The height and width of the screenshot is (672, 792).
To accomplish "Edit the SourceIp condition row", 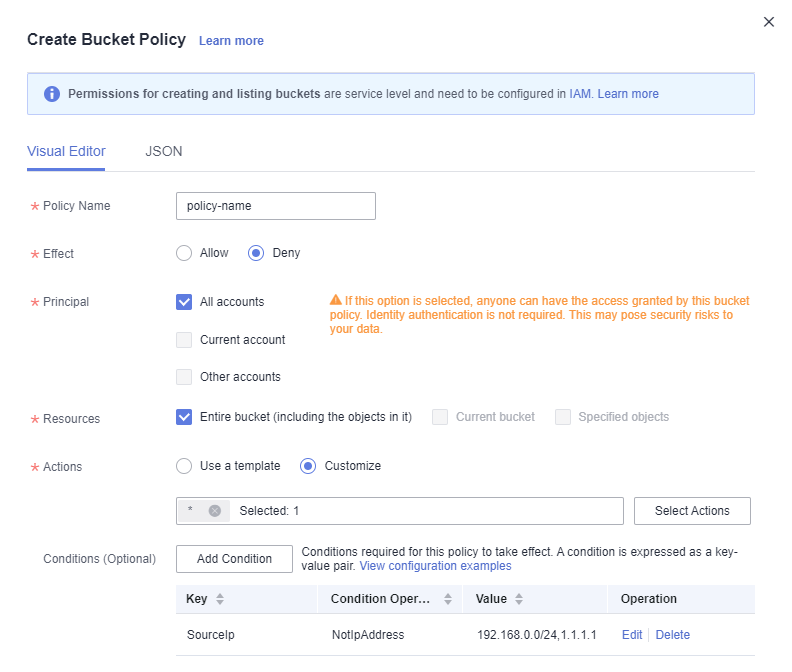I will tap(632, 635).
